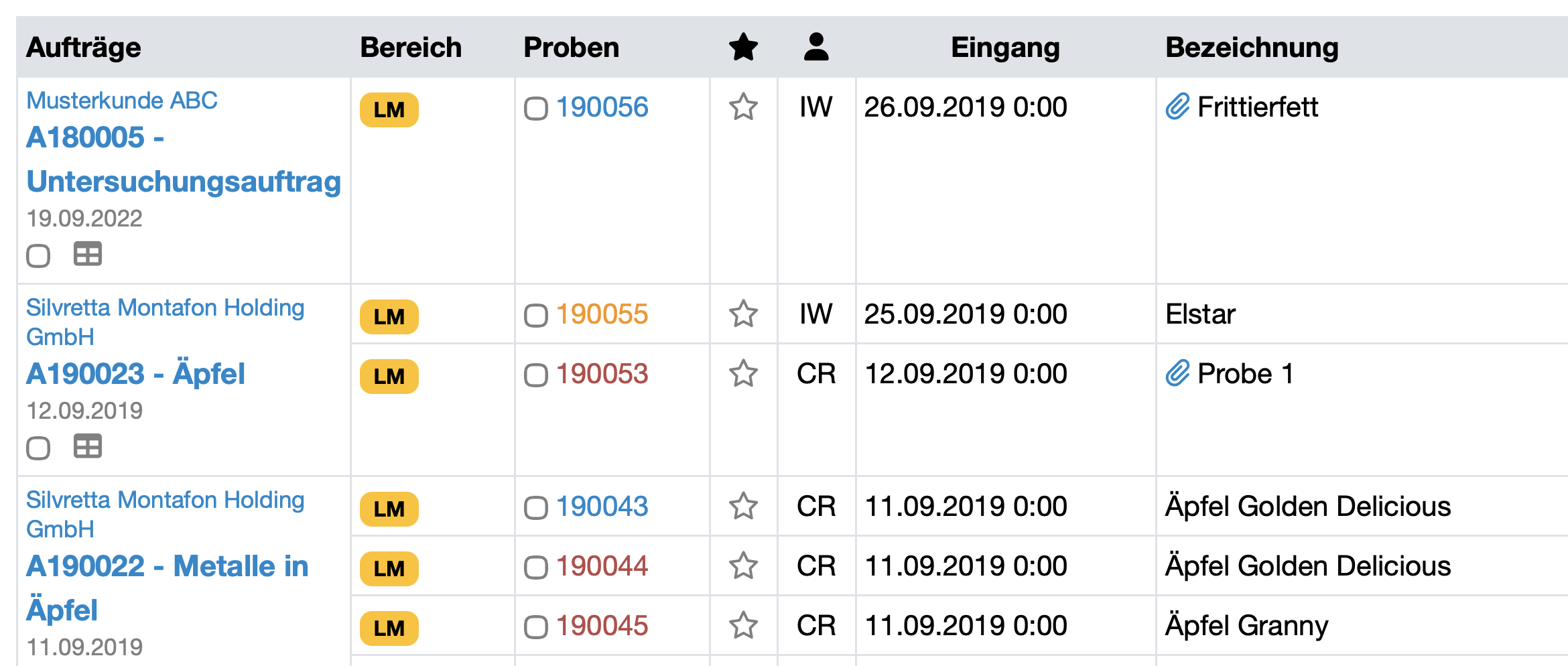
Task: Toggle favorite star for sample 190053
Action: (743, 374)
